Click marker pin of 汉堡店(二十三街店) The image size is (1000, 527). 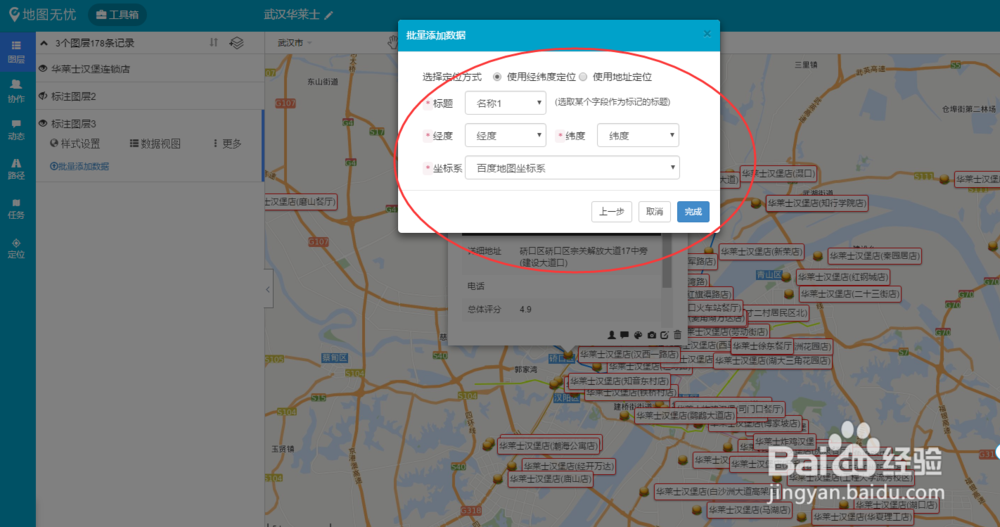[789, 294]
